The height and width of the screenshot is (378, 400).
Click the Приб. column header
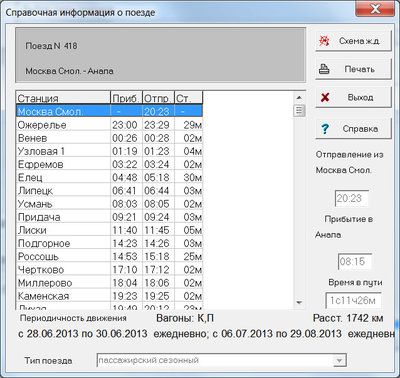126,98
